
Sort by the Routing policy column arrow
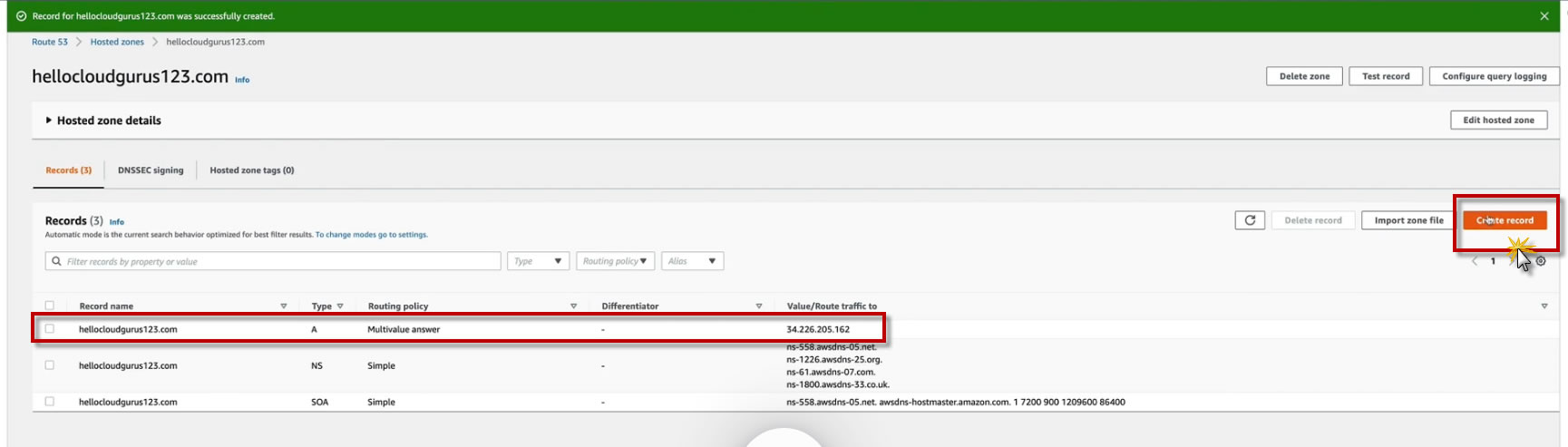pos(573,306)
